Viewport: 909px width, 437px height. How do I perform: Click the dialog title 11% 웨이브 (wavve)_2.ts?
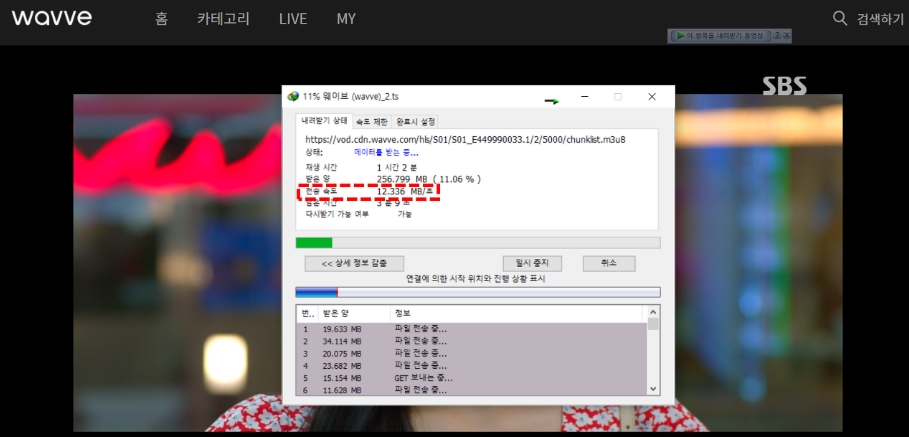pyautogui.click(x=351, y=96)
